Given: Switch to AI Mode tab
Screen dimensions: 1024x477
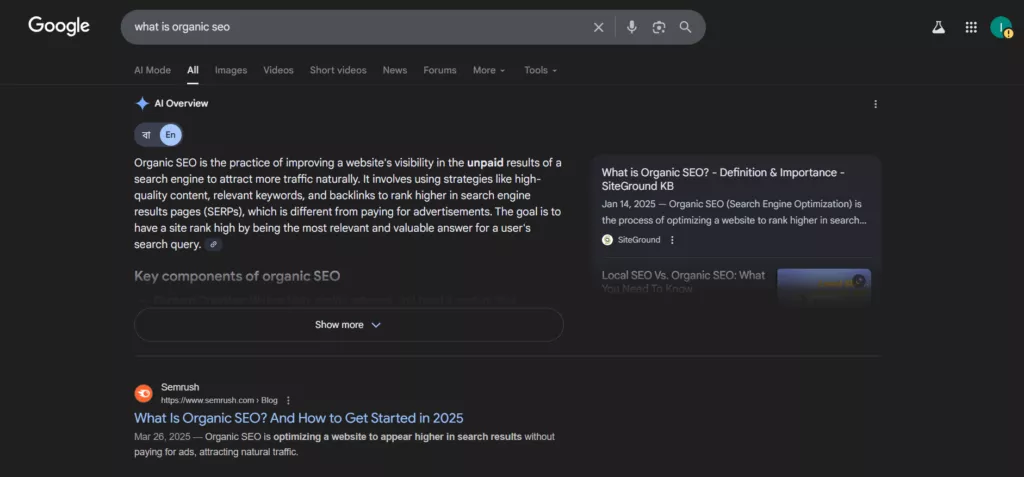Looking at the screenshot, I should pos(152,71).
